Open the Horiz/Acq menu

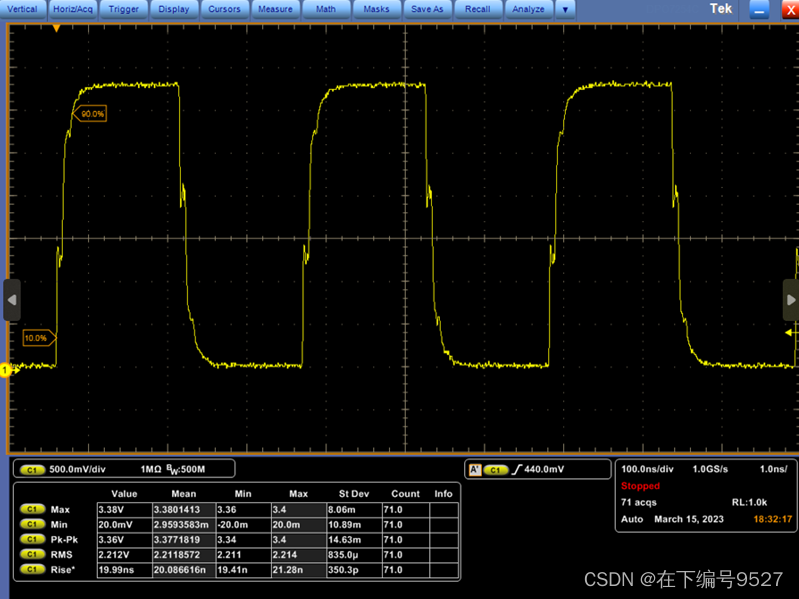(x=73, y=9)
